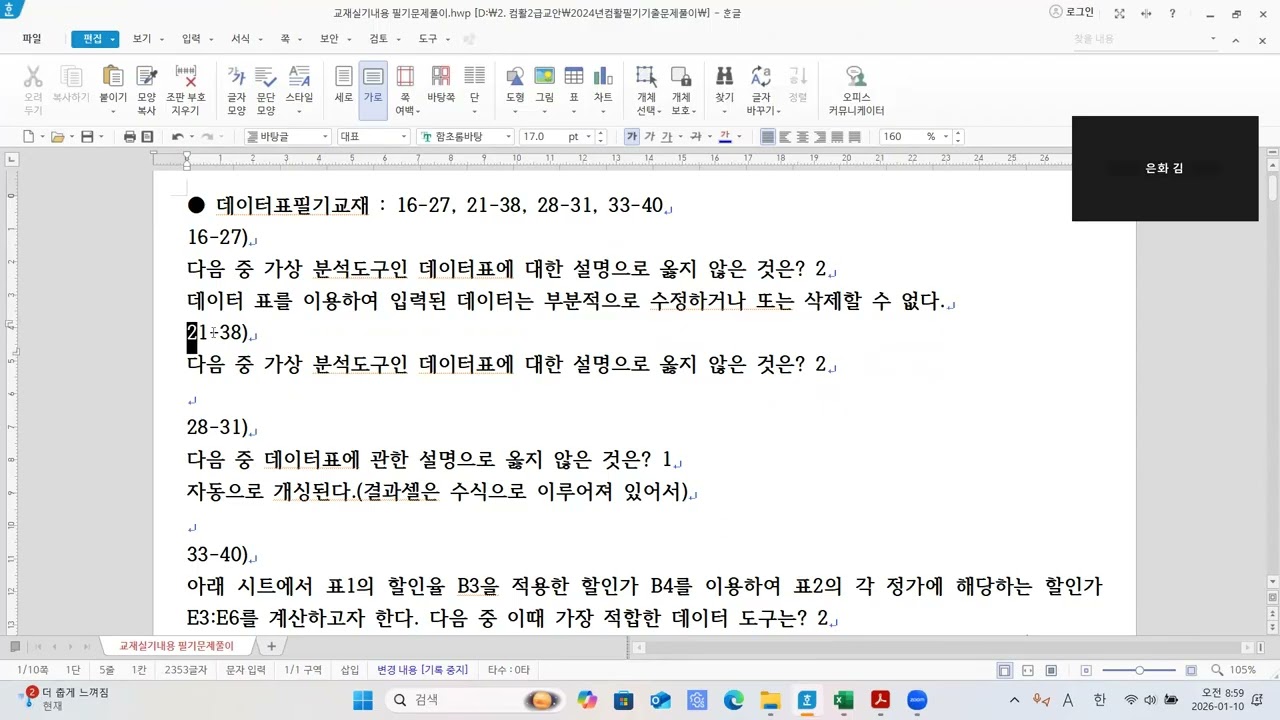Enable distributed paragraph alignment
The height and width of the screenshot is (720, 1280).
(836, 137)
